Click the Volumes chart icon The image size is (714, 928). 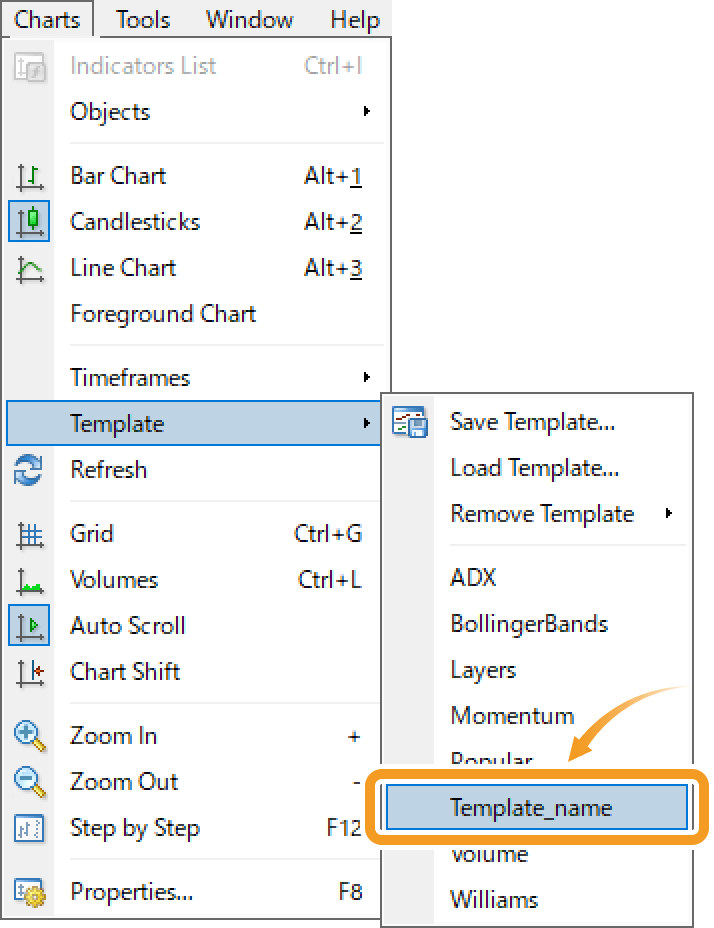click(30, 581)
